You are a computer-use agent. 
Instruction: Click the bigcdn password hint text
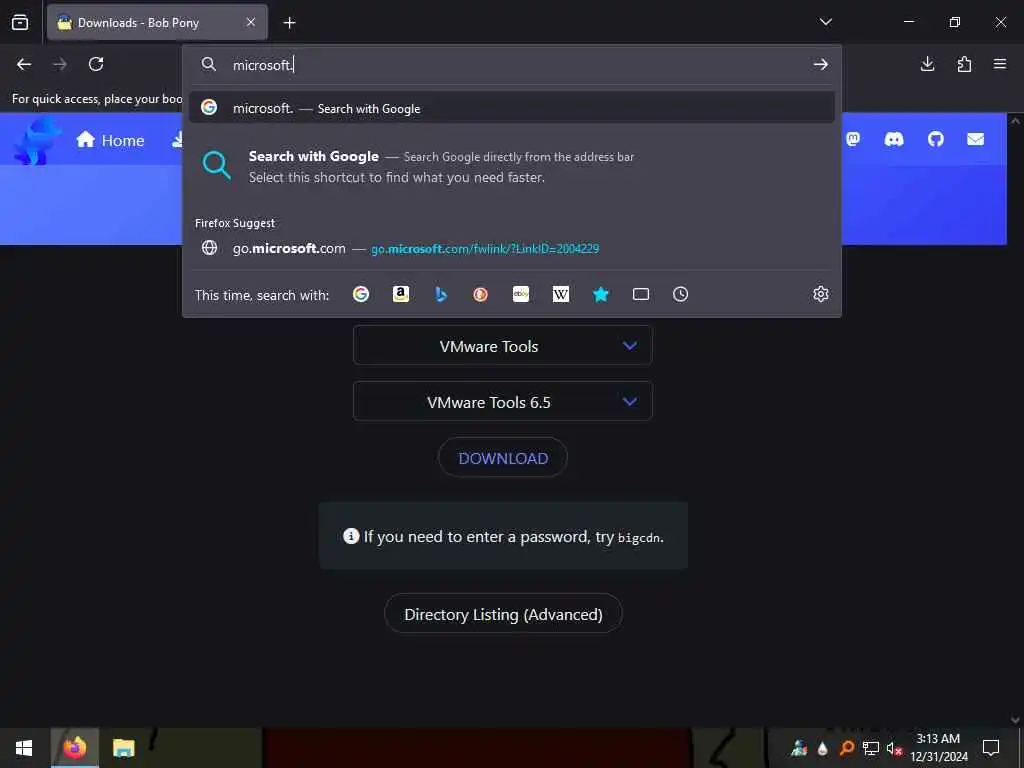639,538
